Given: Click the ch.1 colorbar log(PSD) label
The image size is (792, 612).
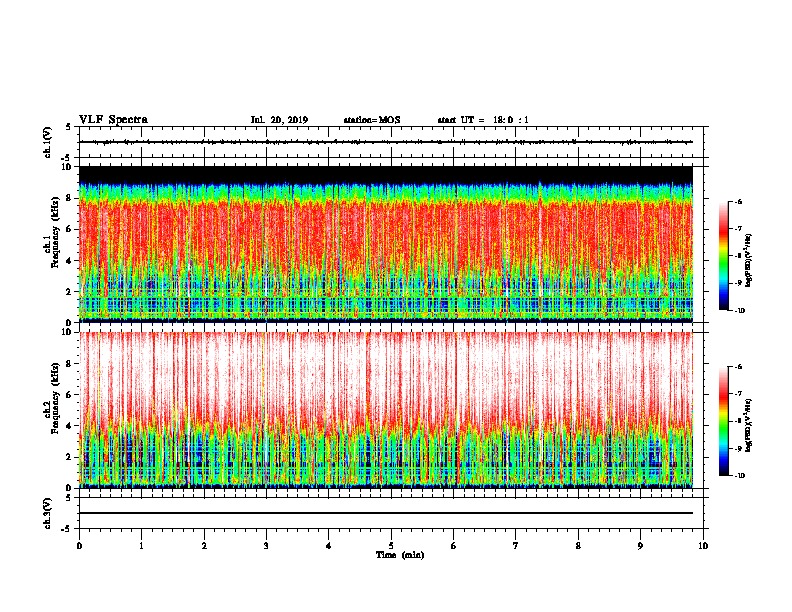Looking at the screenshot, I should (x=749, y=260).
